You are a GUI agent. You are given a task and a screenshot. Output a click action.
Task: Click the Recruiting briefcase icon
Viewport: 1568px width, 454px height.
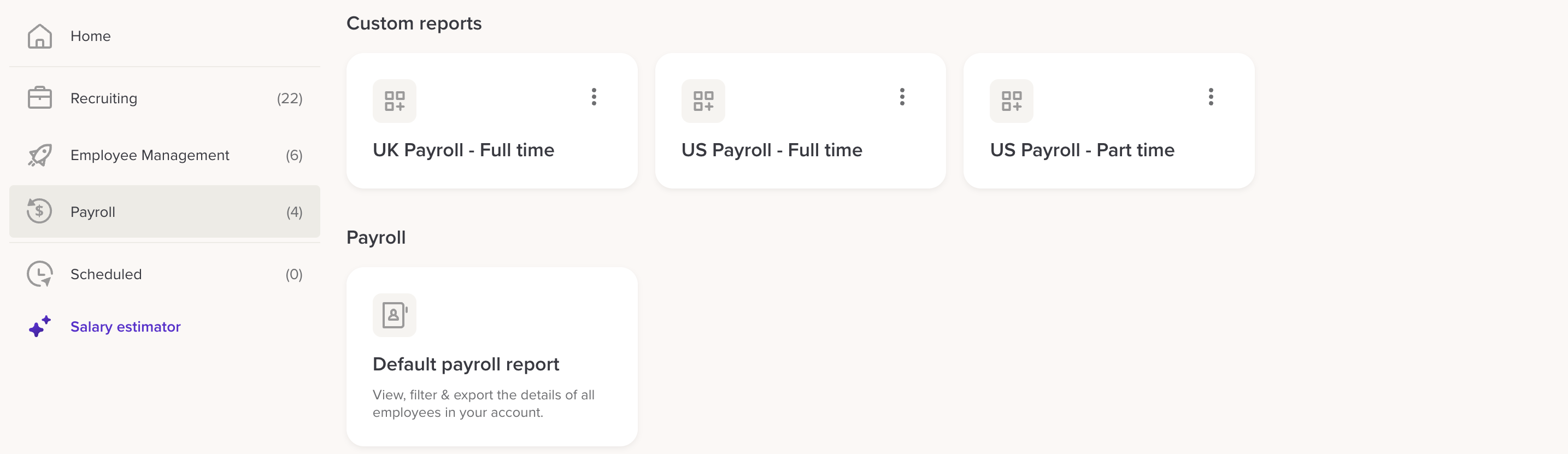[39, 98]
